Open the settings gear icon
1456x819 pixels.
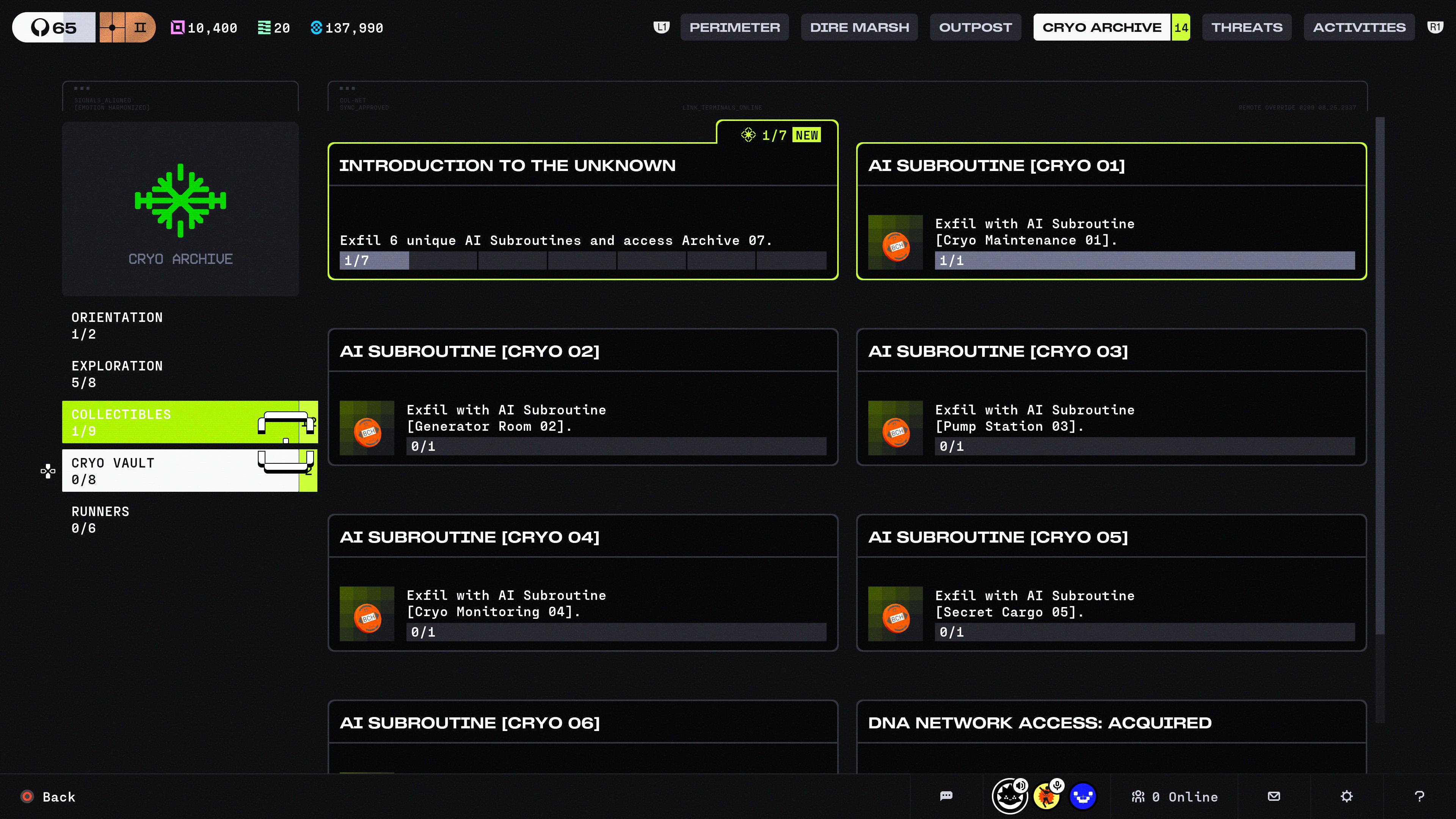point(1346,796)
